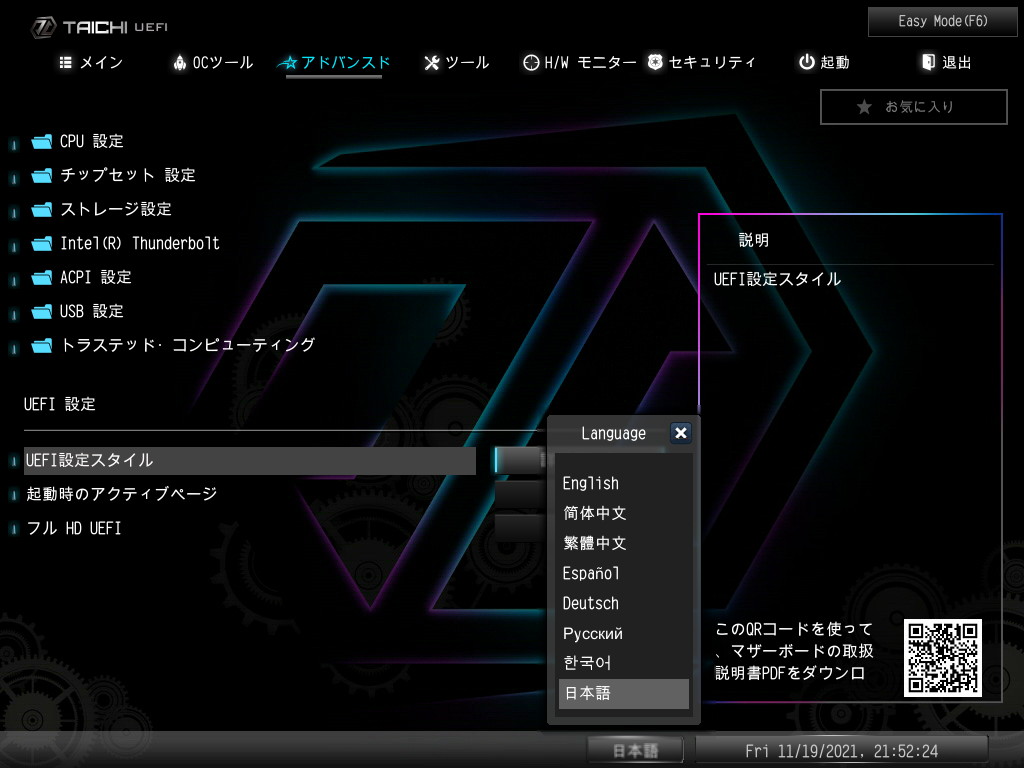
Task: Click the Taichi UEFI logo icon
Action: tap(44, 27)
